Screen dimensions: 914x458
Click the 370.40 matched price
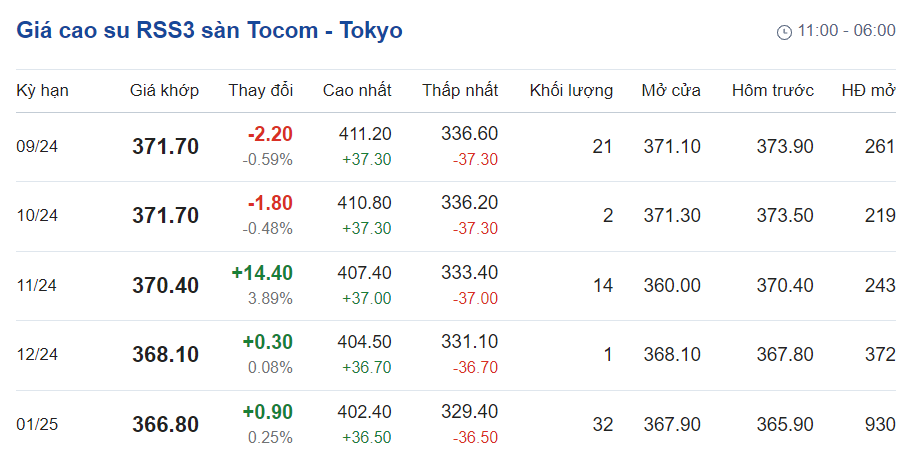click(166, 286)
